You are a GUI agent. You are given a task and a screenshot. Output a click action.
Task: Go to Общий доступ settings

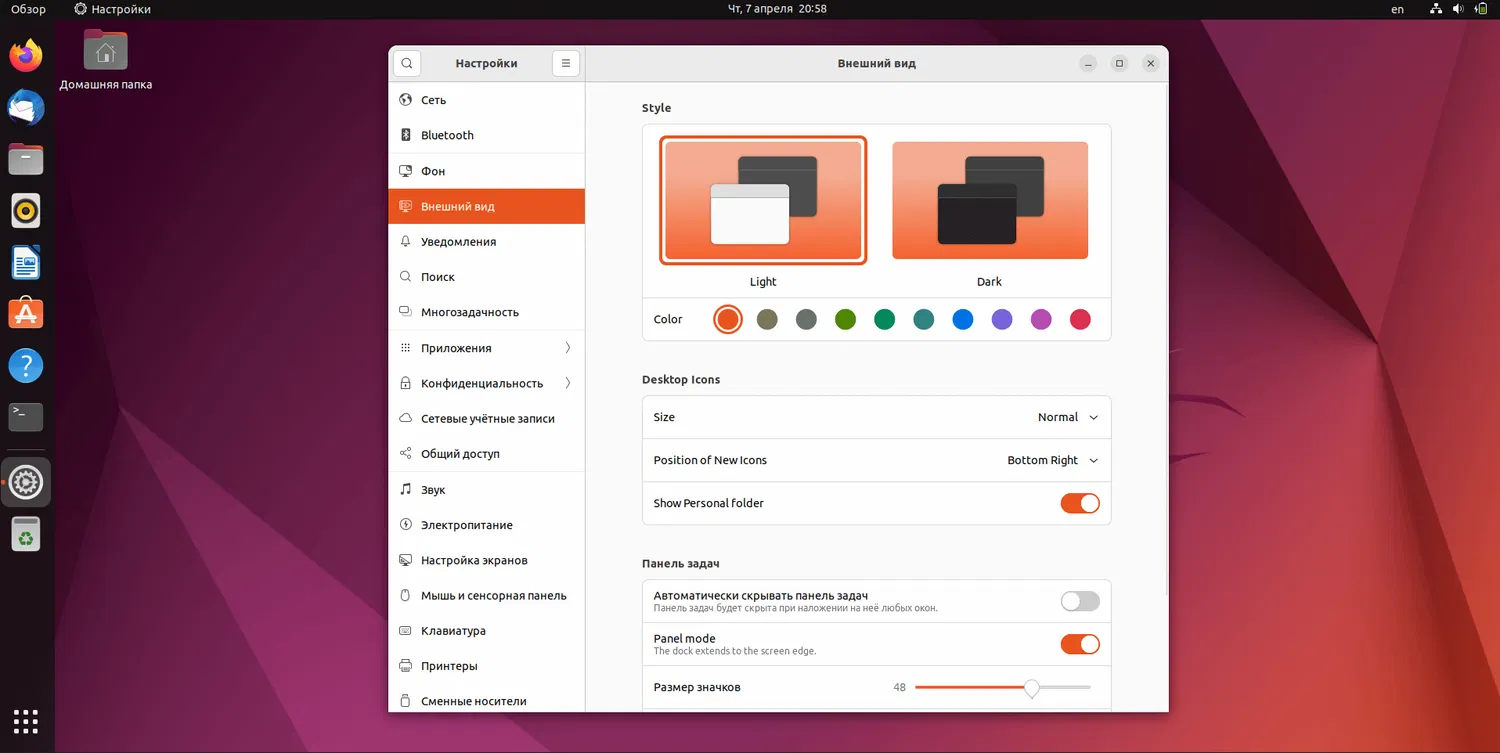coord(486,454)
